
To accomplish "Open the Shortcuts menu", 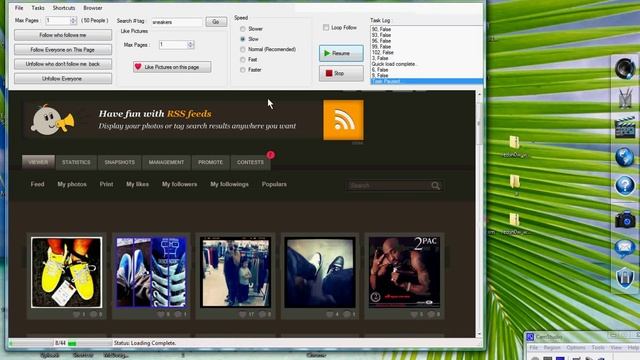I will (x=64, y=8).
